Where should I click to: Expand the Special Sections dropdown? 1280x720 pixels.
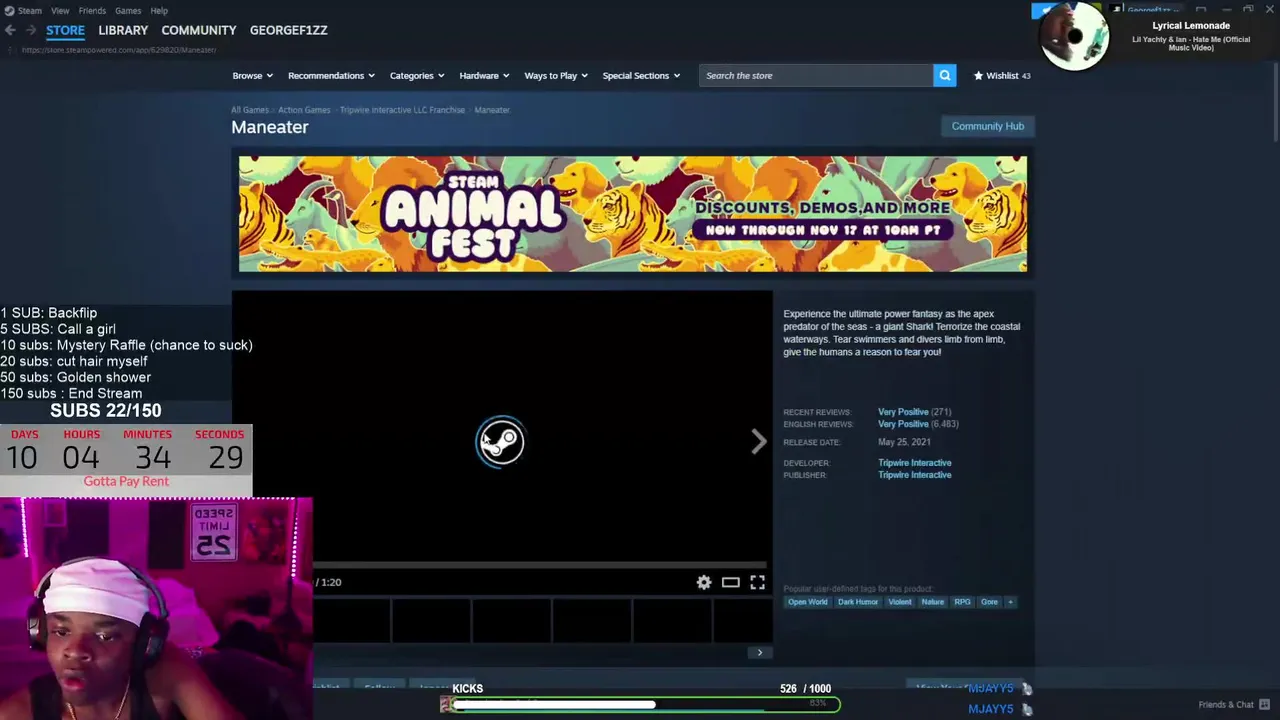[641, 75]
